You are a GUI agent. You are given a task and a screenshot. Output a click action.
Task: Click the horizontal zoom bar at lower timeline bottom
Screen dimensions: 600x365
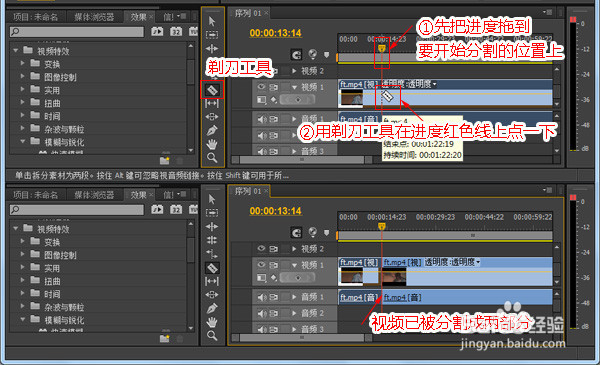302,338
